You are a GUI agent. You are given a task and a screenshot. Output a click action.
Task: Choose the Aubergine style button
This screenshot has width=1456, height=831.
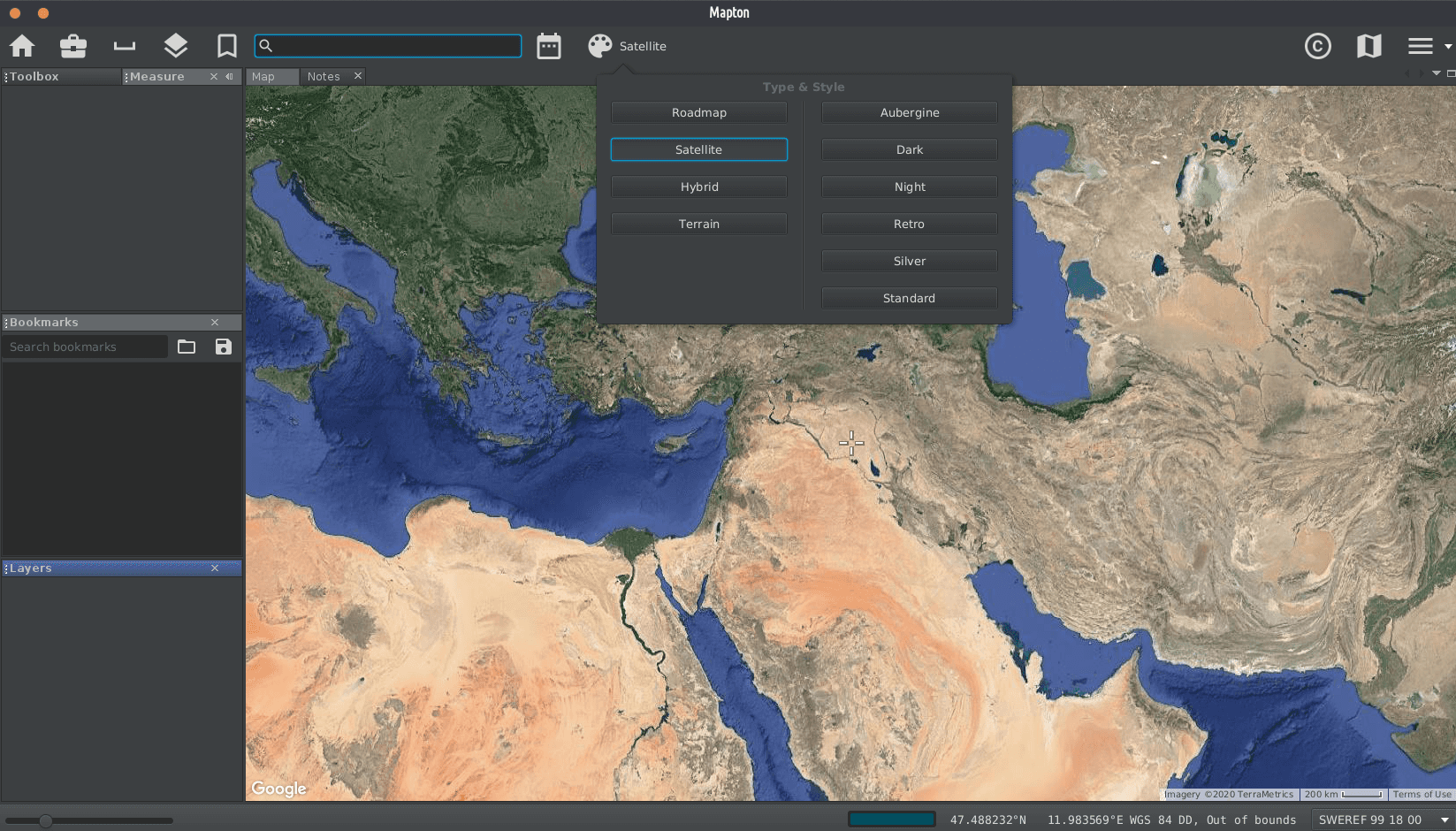pos(909,112)
